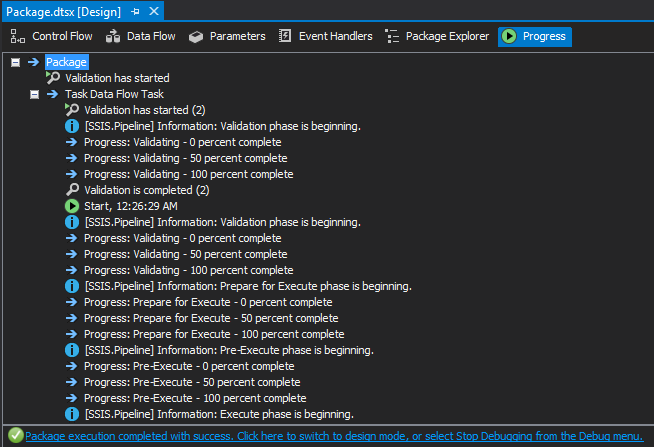The height and width of the screenshot is (447, 654).
Task: Click the Package Explorer tree icon
Action: (392, 36)
